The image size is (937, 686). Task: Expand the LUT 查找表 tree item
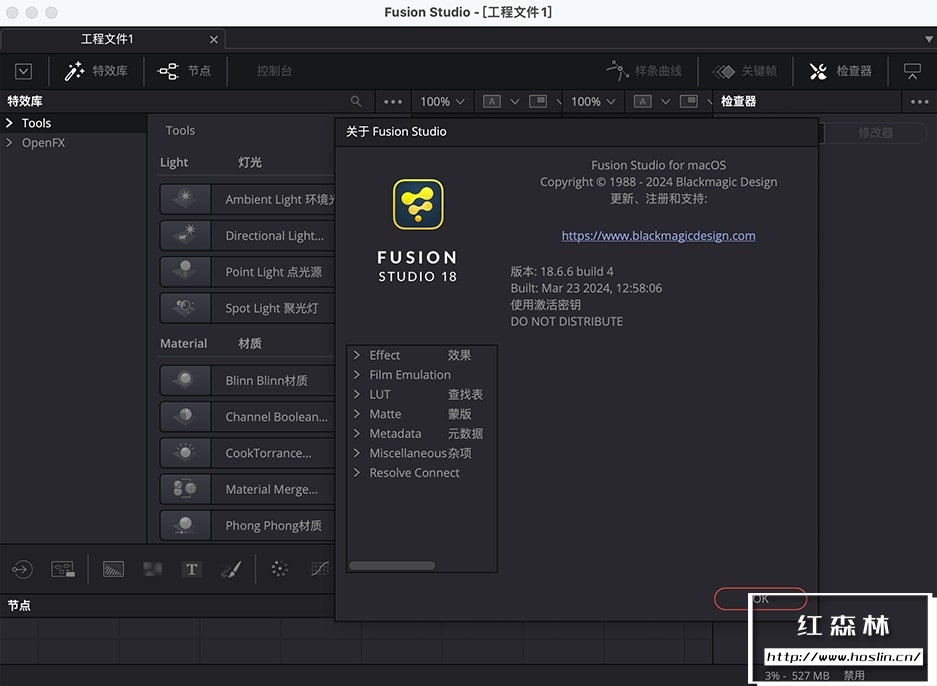coord(357,394)
